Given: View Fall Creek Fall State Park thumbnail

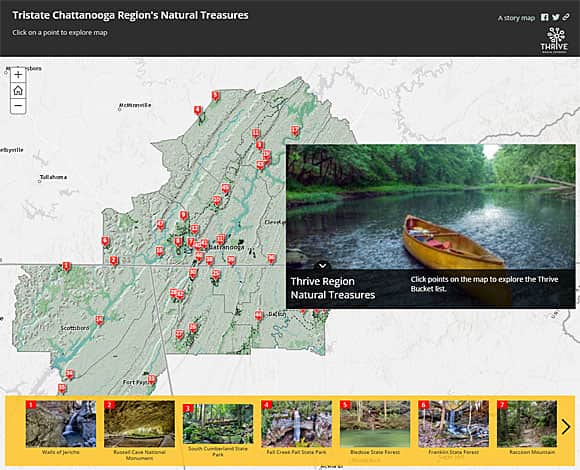Looking at the screenshot, I should pyautogui.click(x=297, y=424).
